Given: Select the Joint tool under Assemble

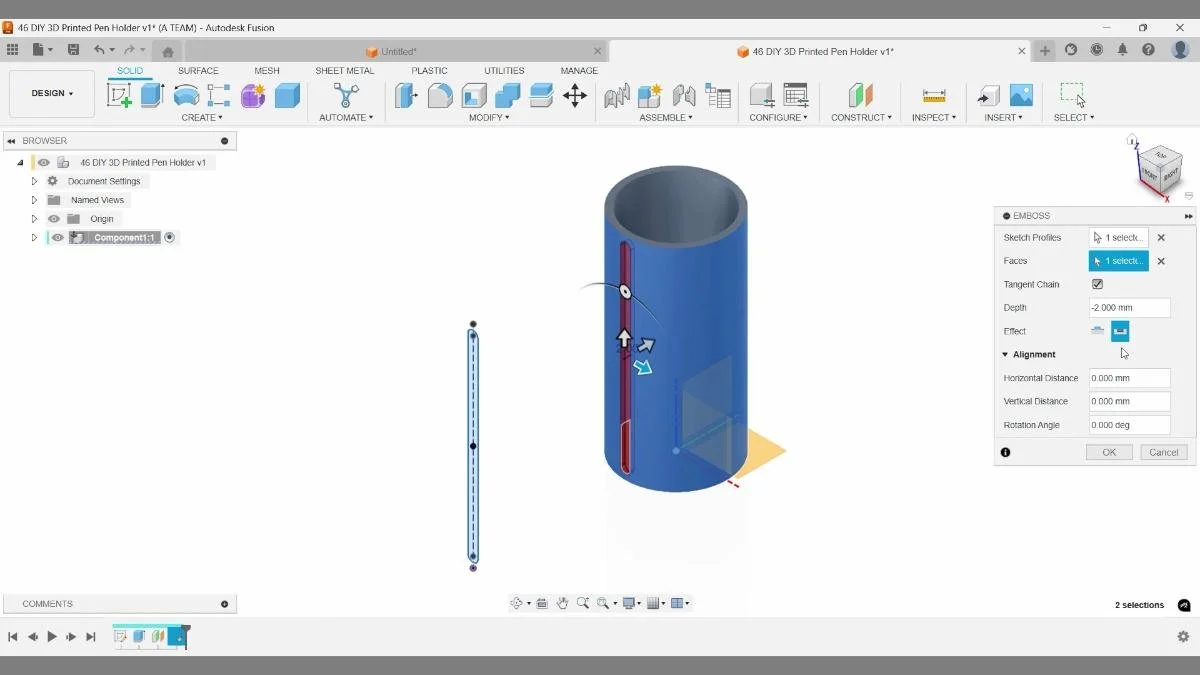Looking at the screenshot, I should [x=650, y=95].
